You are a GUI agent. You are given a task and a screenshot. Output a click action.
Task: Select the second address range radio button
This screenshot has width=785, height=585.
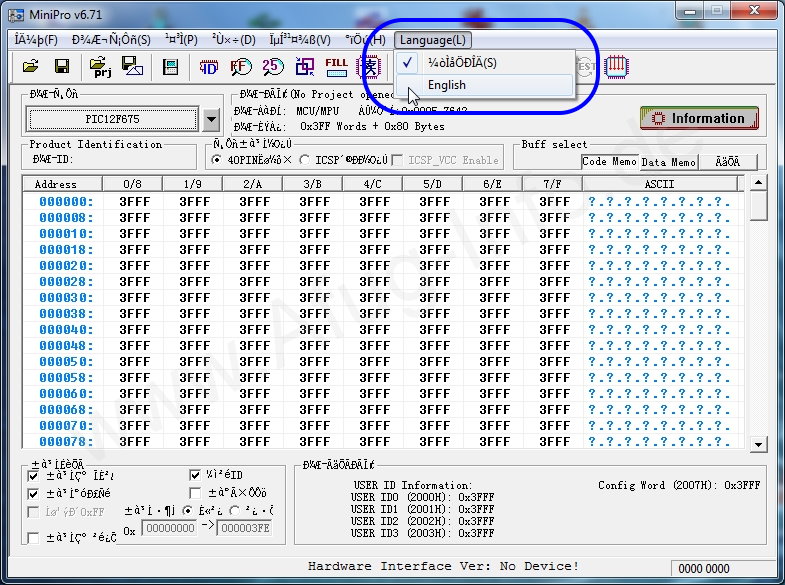[234, 511]
